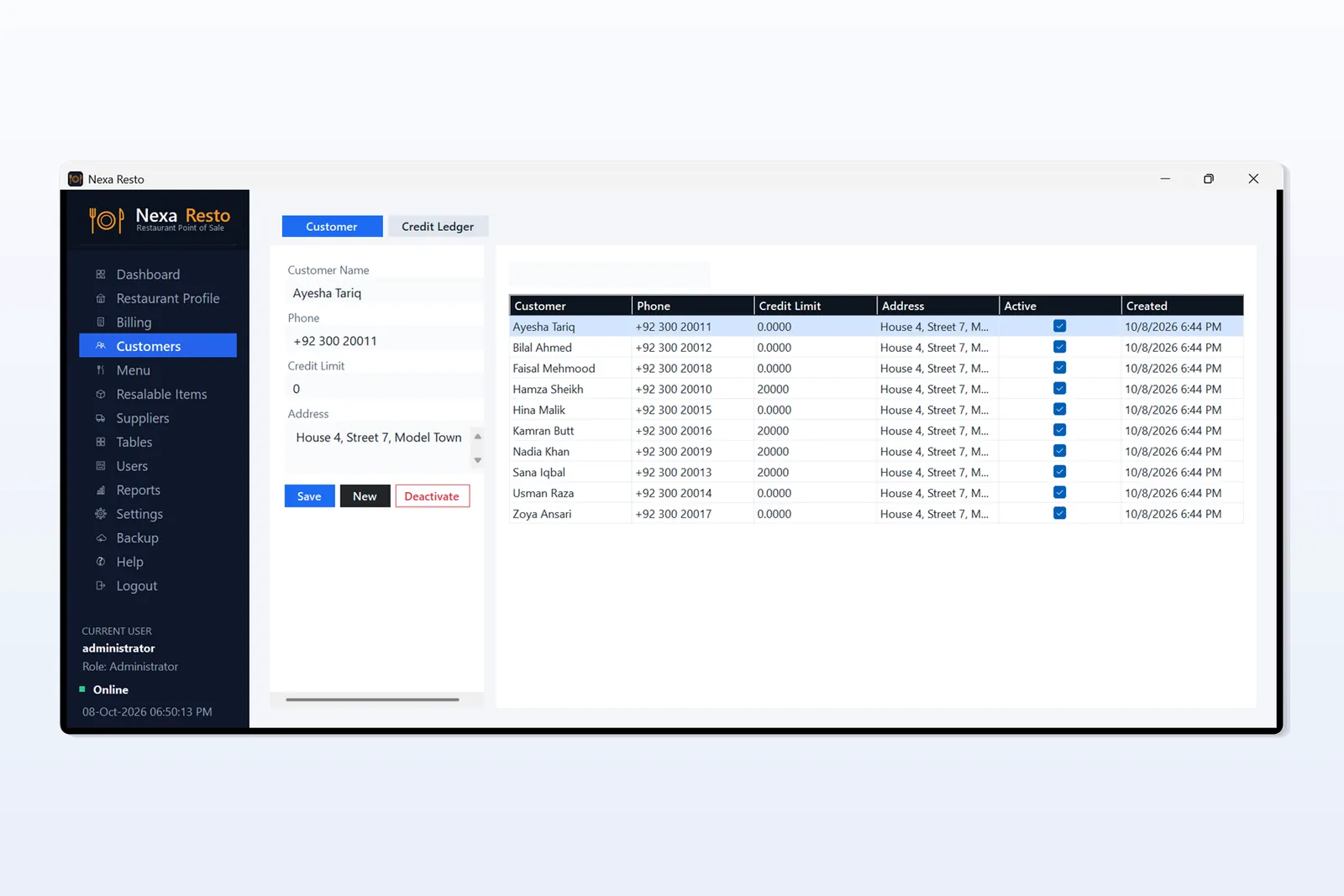Open the Dashboard icon in sidebar
Screen dimensions: 1344x896
(101, 275)
